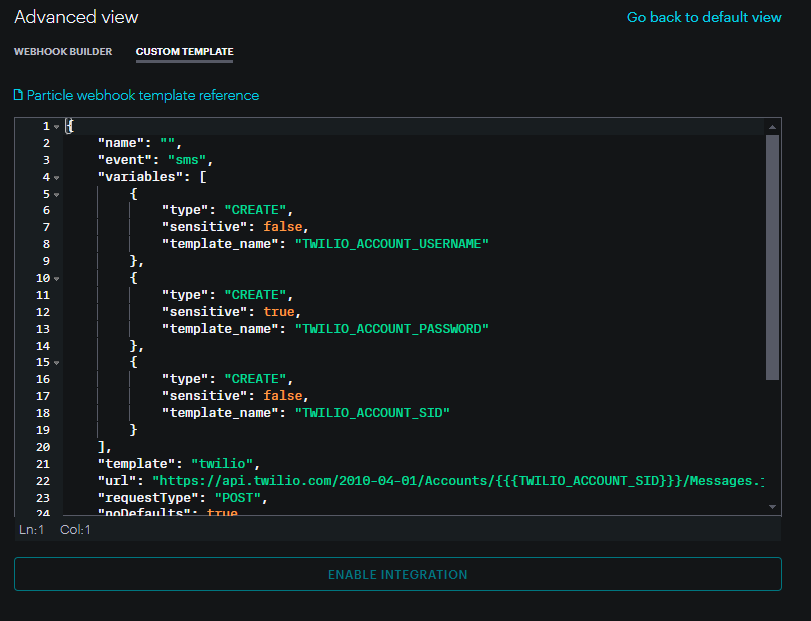Click the document icon beside template reference
The image size is (811, 621).
point(18,95)
